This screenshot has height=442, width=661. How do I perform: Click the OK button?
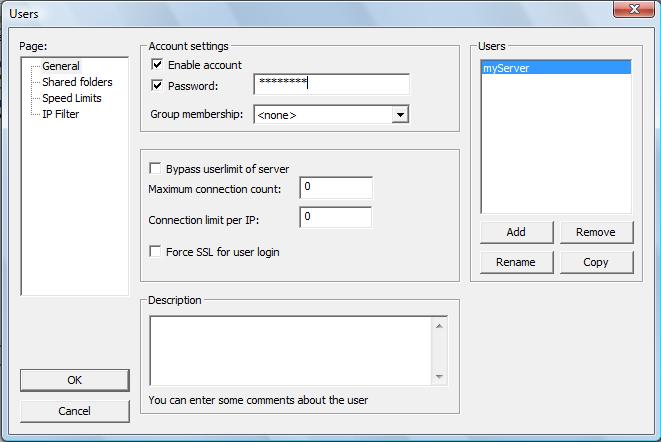coord(75,380)
